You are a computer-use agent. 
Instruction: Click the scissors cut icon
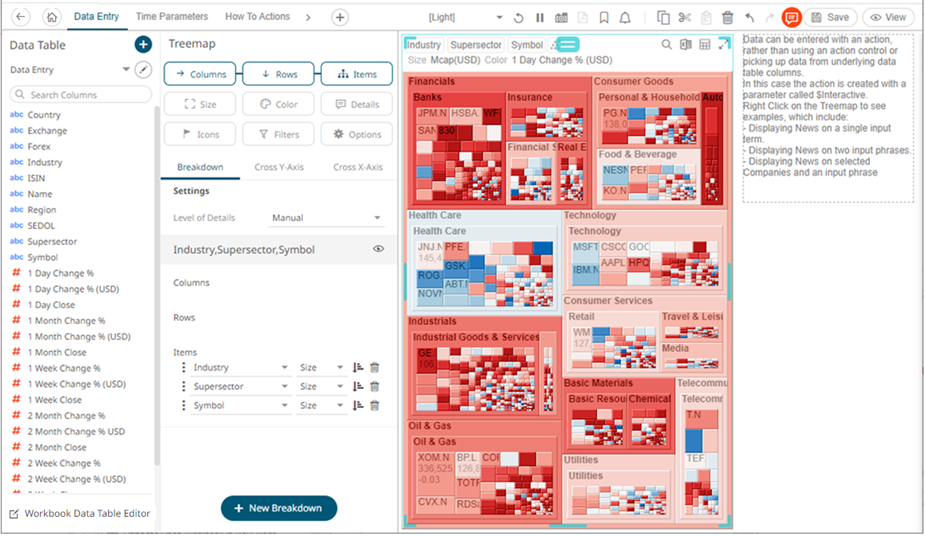(x=684, y=17)
